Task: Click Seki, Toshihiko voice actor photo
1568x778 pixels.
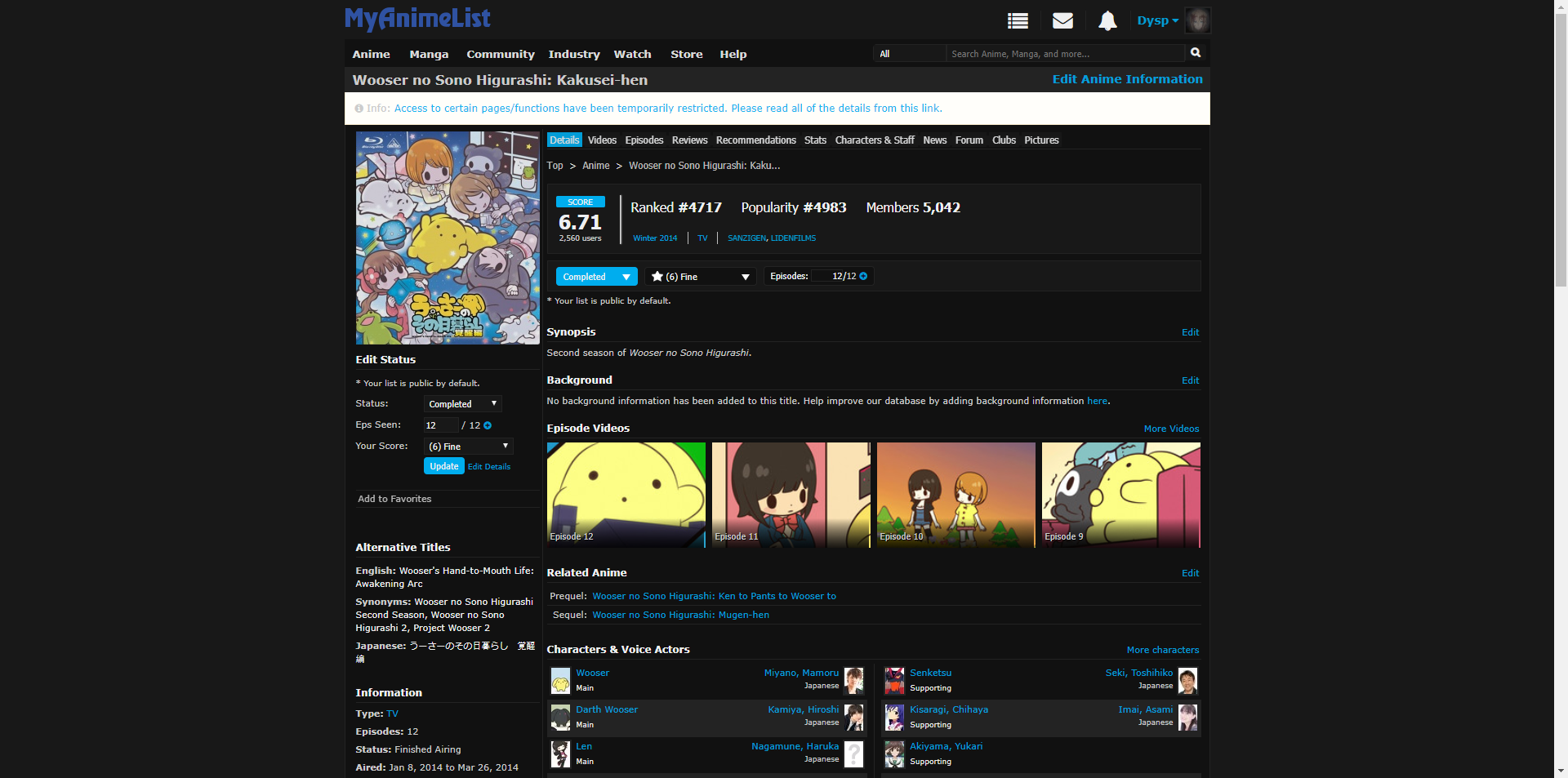Action: (x=1187, y=681)
